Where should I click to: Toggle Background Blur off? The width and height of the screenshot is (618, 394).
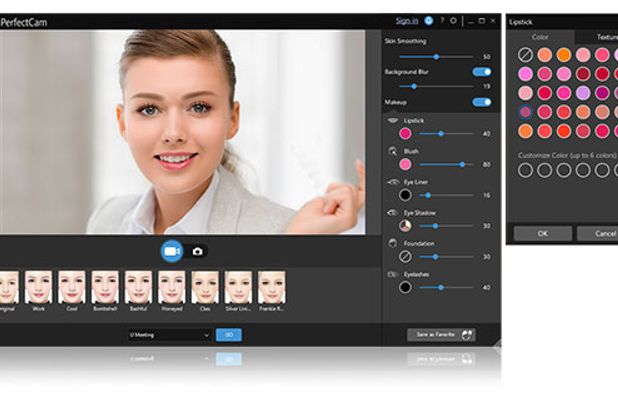pyautogui.click(x=482, y=72)
